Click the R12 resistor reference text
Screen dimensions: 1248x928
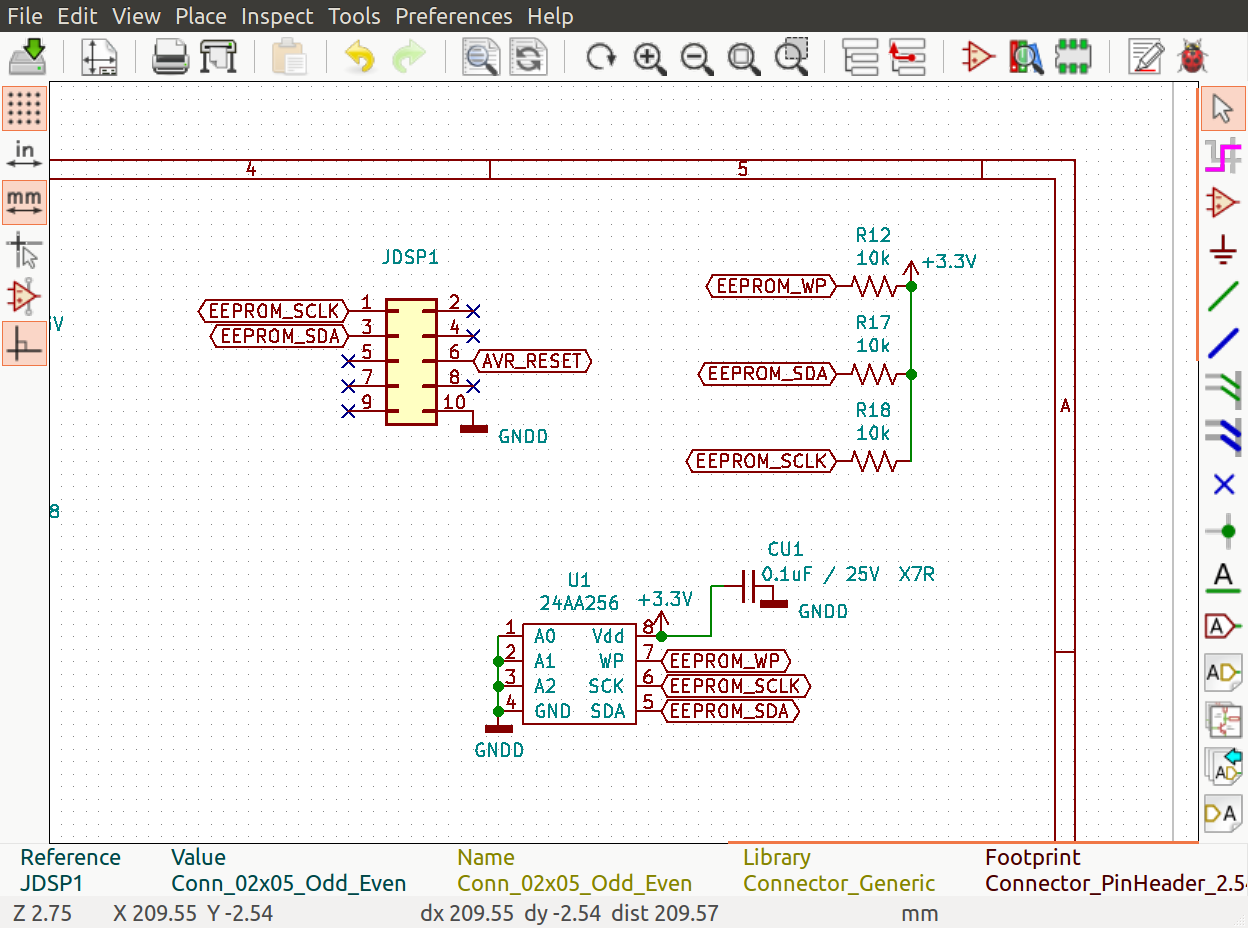click(x=873, y=235)
